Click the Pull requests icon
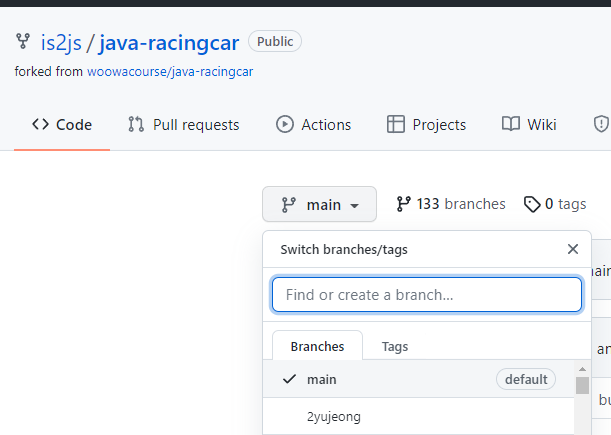The image size is (611, 435). 136,124
